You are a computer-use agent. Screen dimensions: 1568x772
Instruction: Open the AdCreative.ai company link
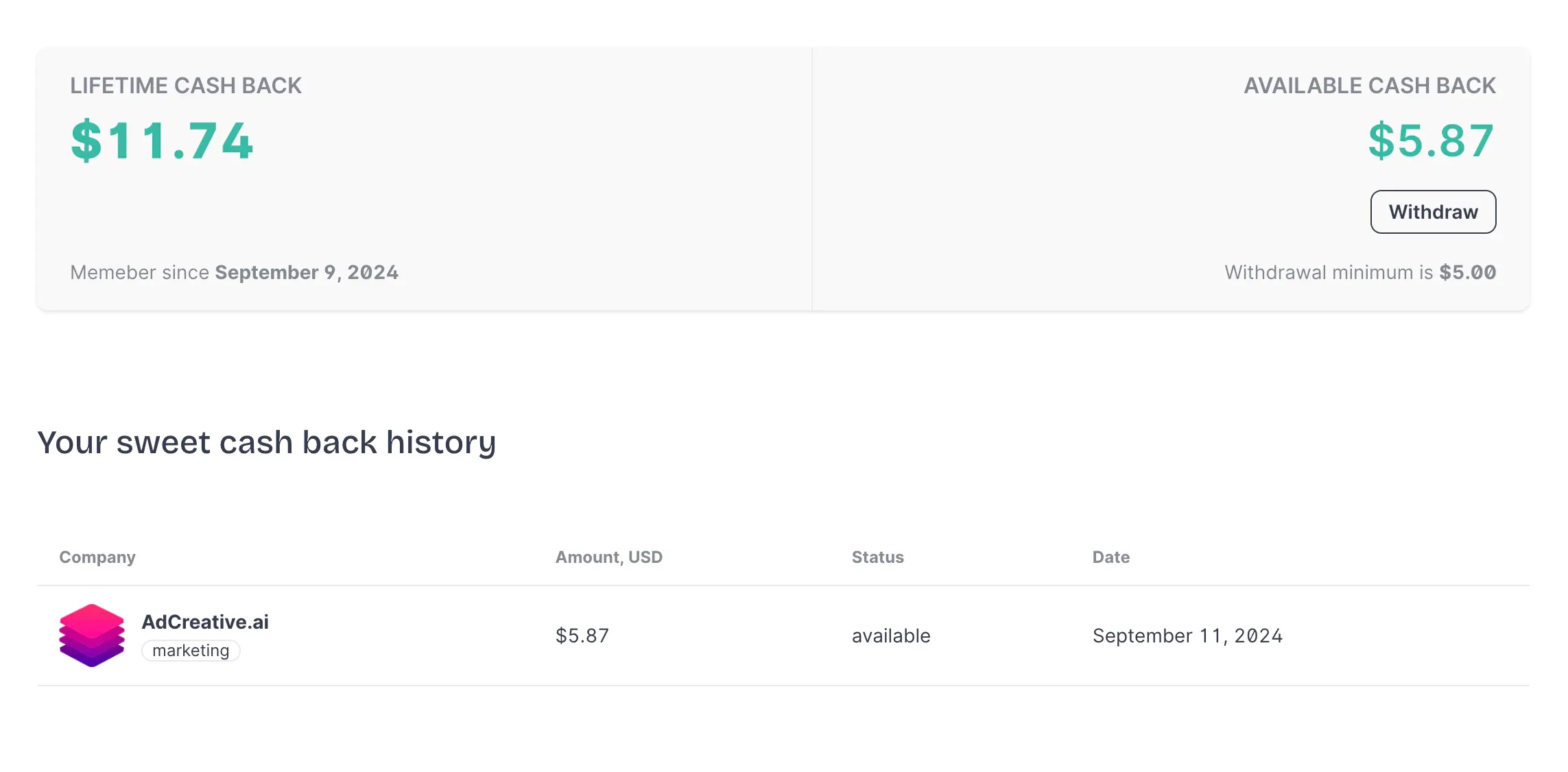205,622
